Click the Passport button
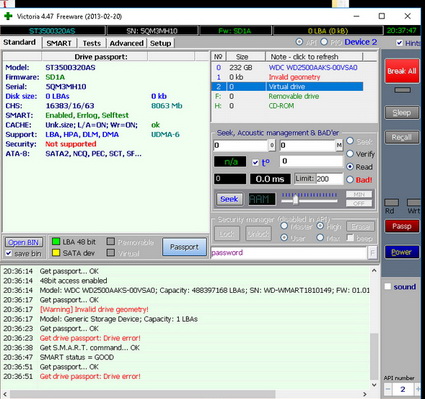The height and width of the screenshot is (399, 425). click(x=184, y=247)
